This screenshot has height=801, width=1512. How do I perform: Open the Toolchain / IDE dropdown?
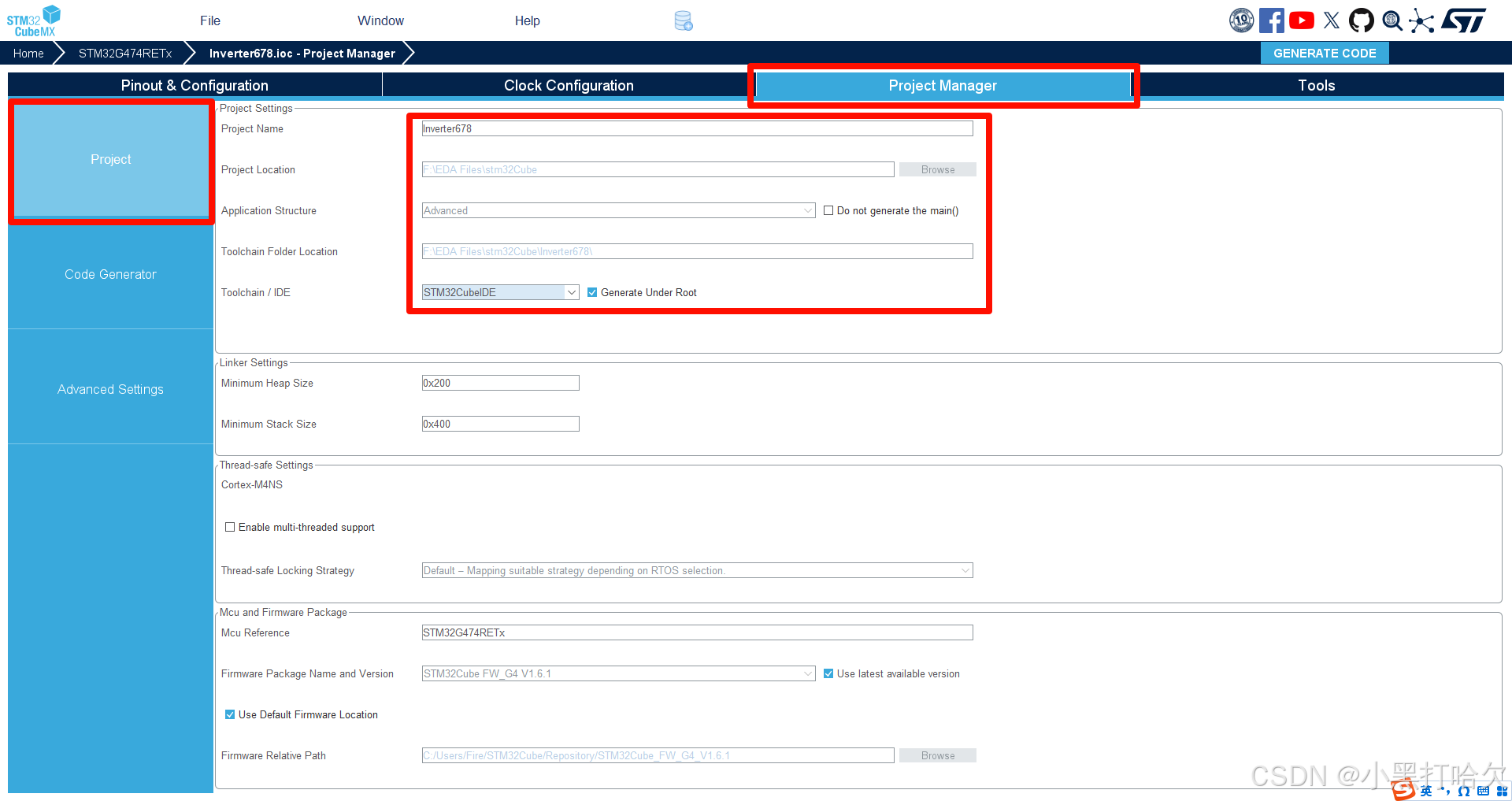(x=501, y=292)
